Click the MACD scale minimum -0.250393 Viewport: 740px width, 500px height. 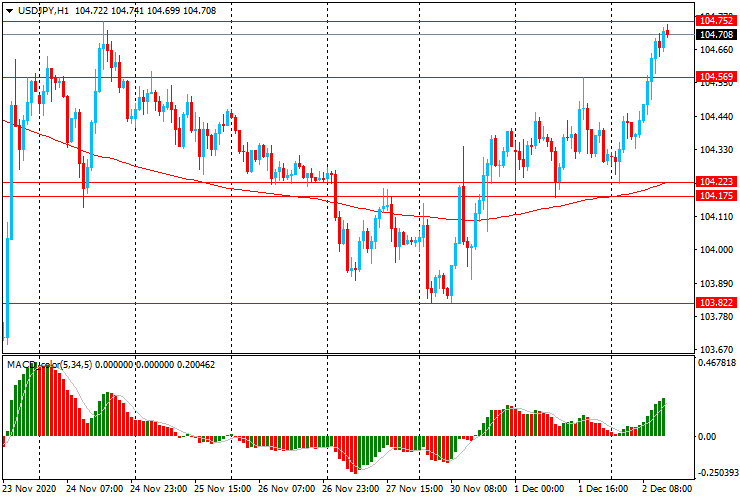click(717, 474)
